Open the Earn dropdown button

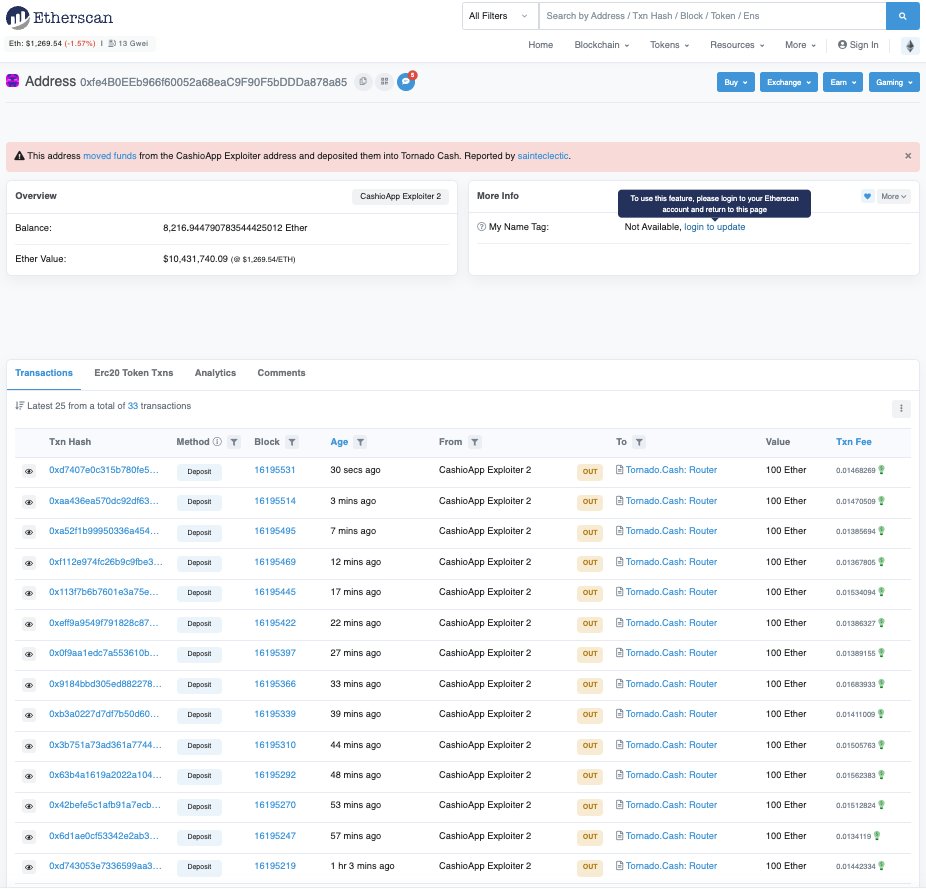(843, 82)
